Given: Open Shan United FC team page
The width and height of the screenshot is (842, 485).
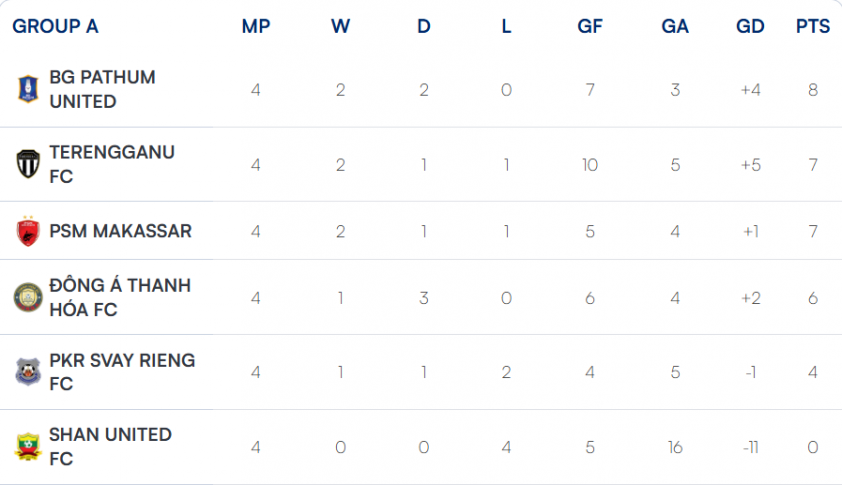Looking at the screenshot, I should 110,447.
